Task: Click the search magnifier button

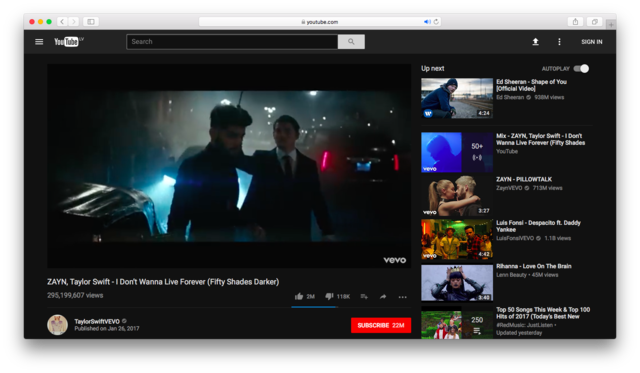Action: (x=351, y=42)
